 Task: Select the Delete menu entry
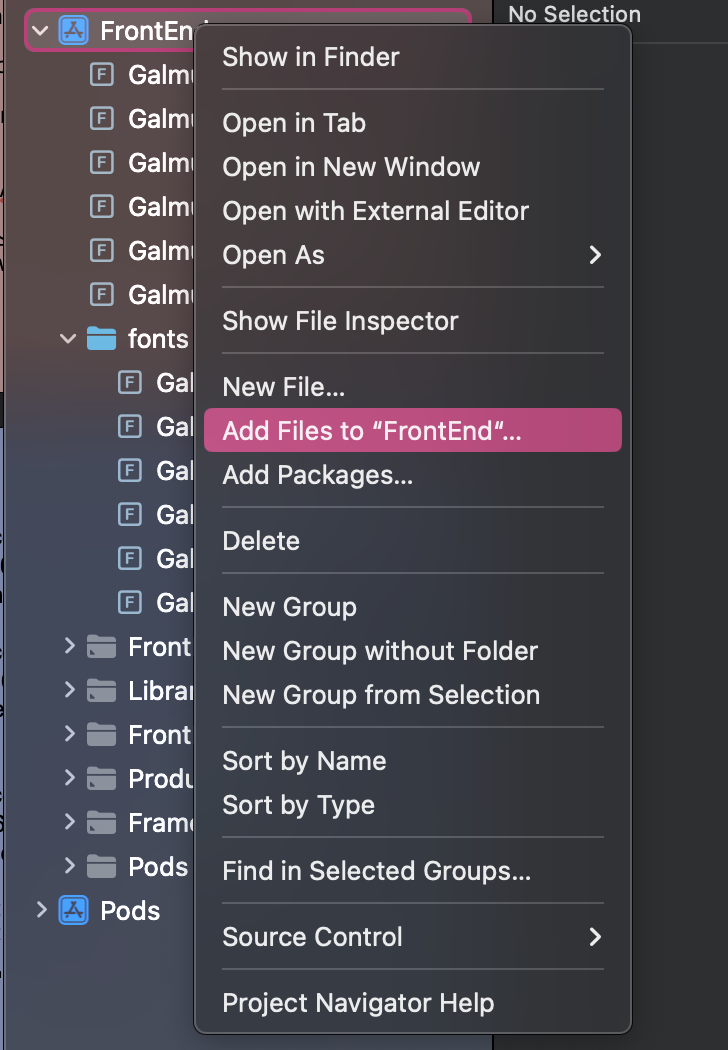pyautogui.click(x=261, y=541)
